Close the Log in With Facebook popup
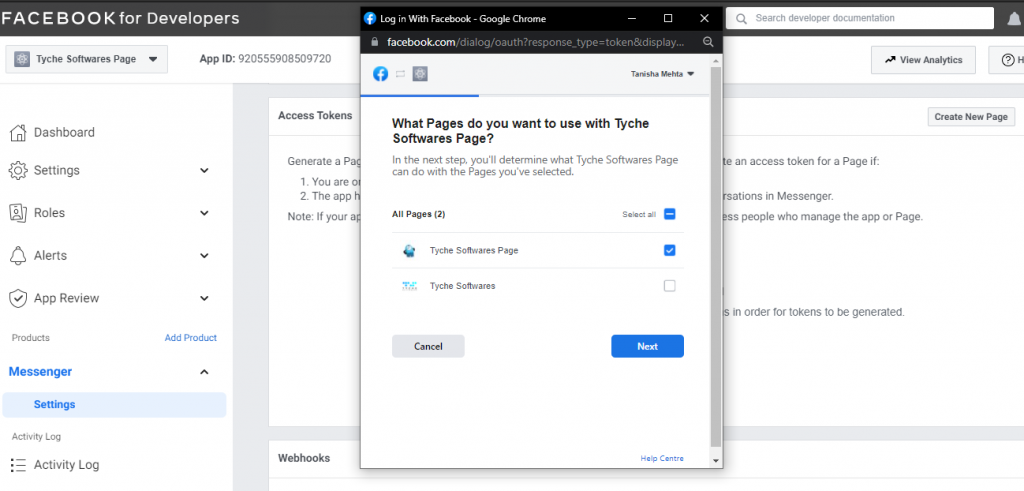Viewport: 1024px width, 491px height. pos(704,18)
